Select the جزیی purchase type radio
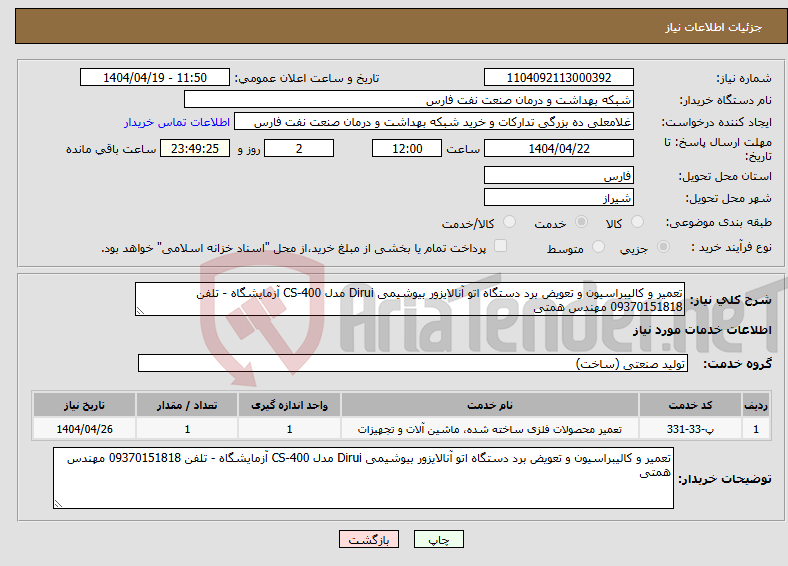Screen dimensions: 788x566 (663, 247)
